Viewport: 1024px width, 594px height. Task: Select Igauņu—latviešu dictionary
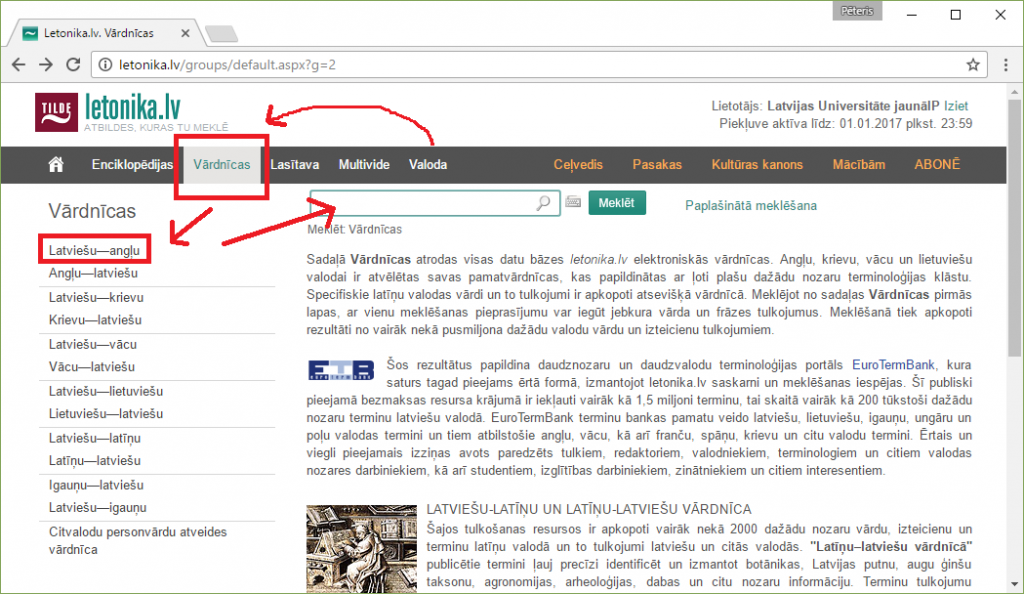coord(96,486)
